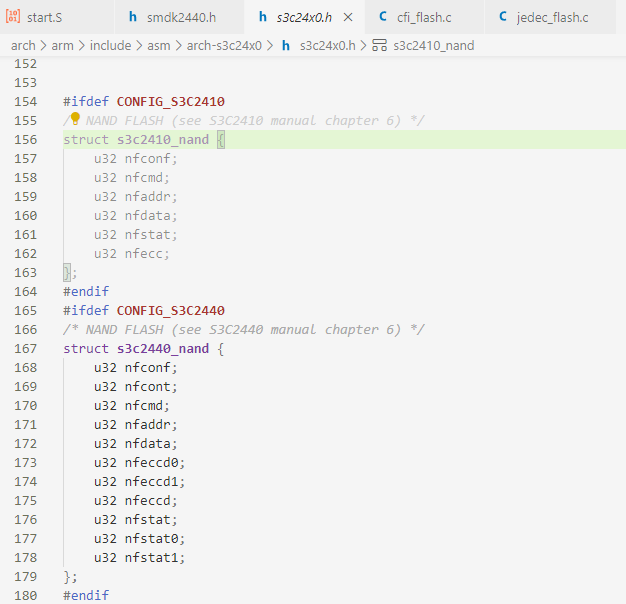Click nfdata field on line 172
Screen dimensions: 626x604
(x=147, y=444)
